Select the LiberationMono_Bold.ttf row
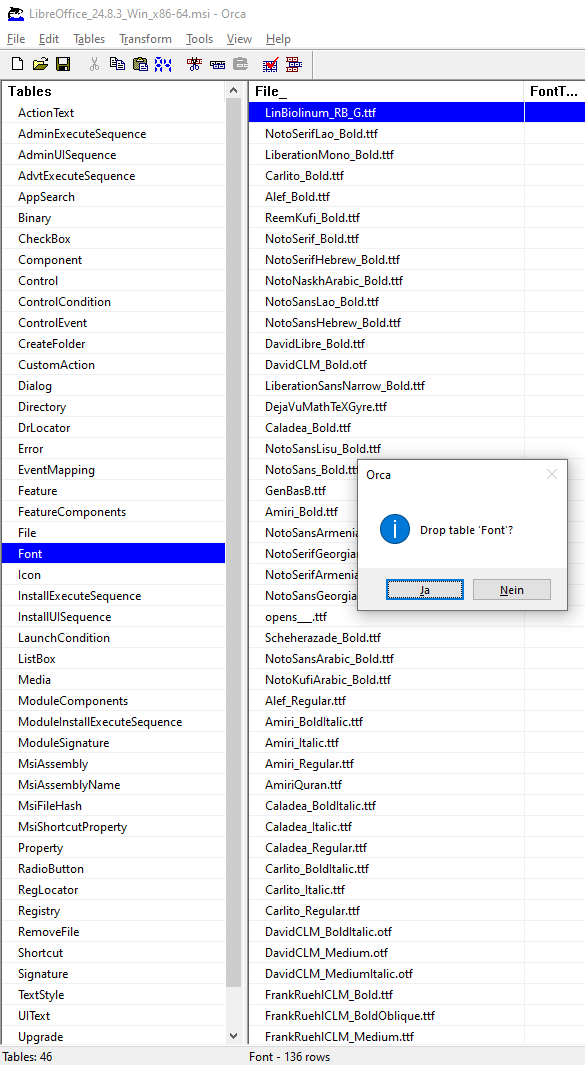Screen dimensions: 585x1065 [x=416, y=155]
